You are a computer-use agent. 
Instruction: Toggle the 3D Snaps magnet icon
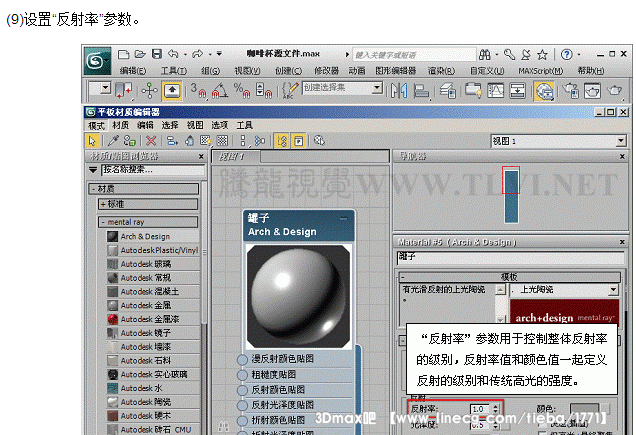198,90
